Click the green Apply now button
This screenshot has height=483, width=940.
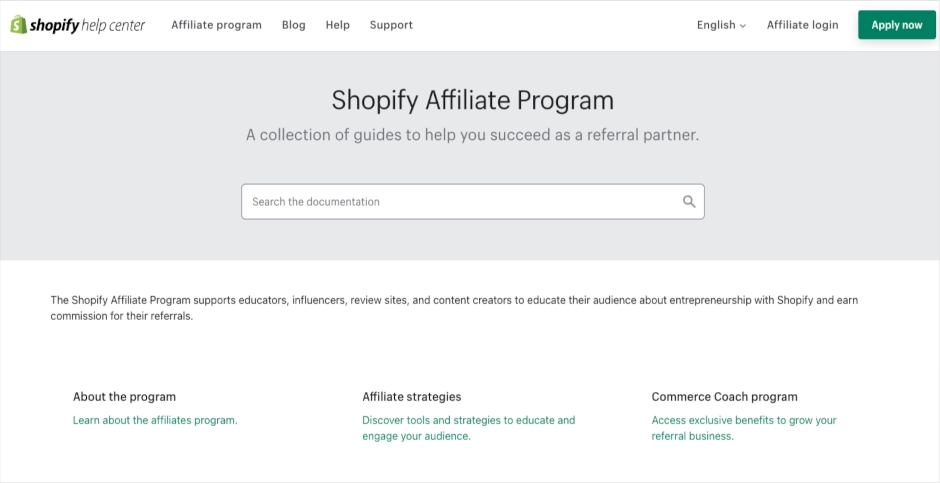coord(897,25)
